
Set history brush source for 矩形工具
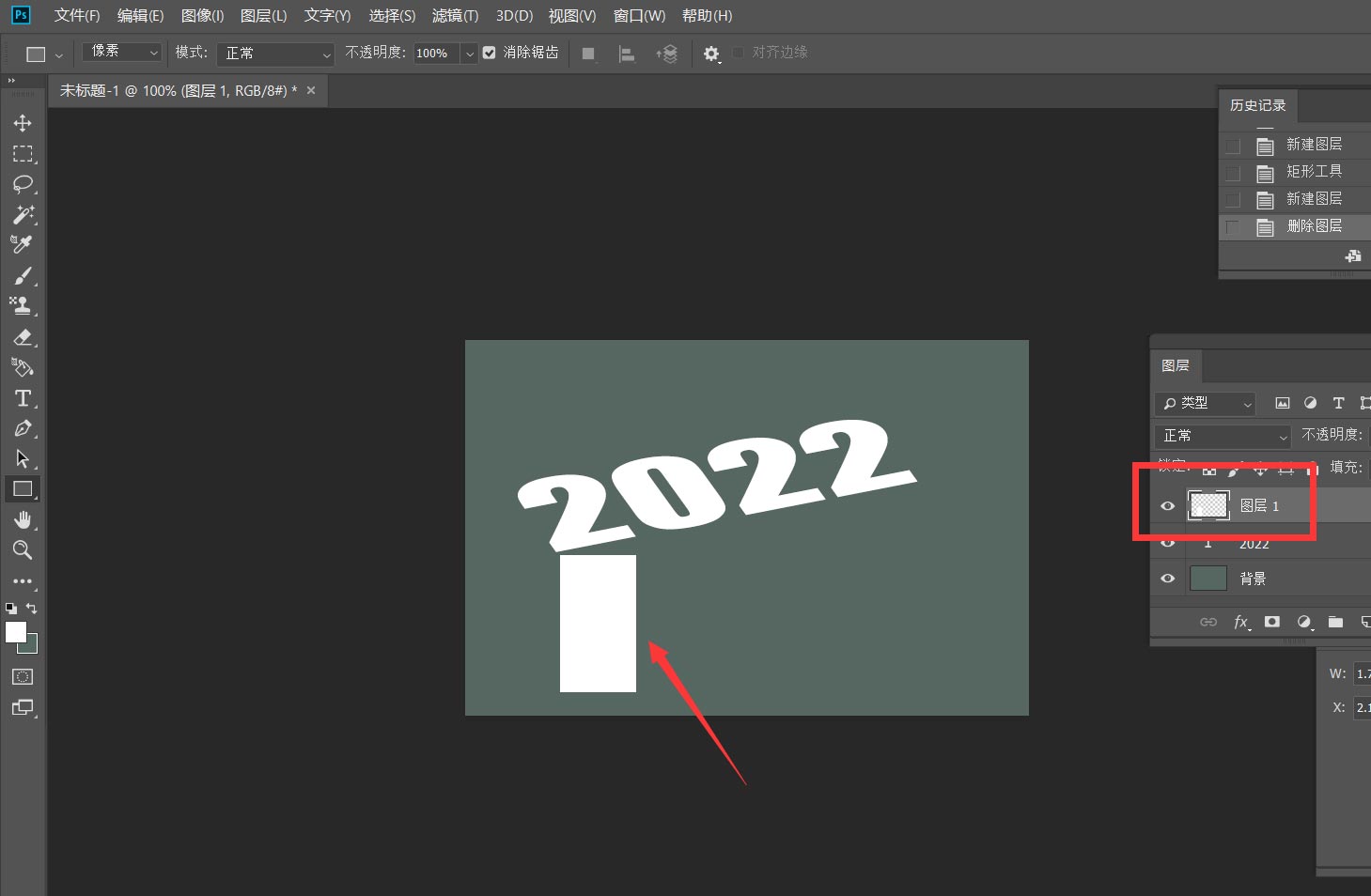tap(1233, 173)
